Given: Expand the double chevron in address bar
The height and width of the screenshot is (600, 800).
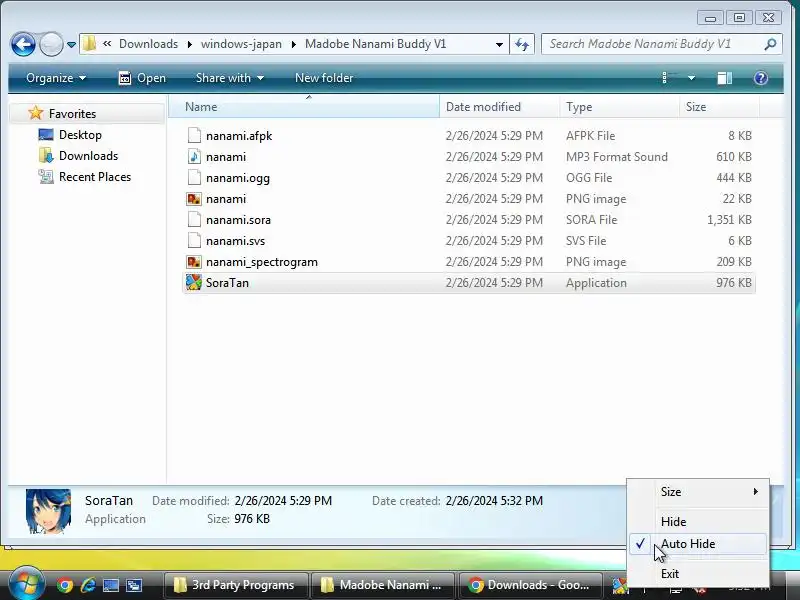Looking at the screenshot, I should click(107, 44).
